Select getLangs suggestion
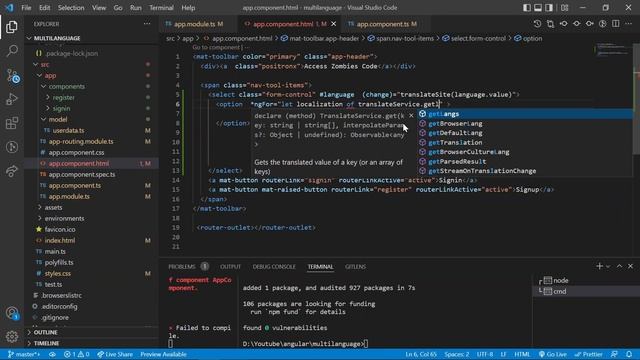The width and height of the screenshot is (640, 360). (525, 114)
